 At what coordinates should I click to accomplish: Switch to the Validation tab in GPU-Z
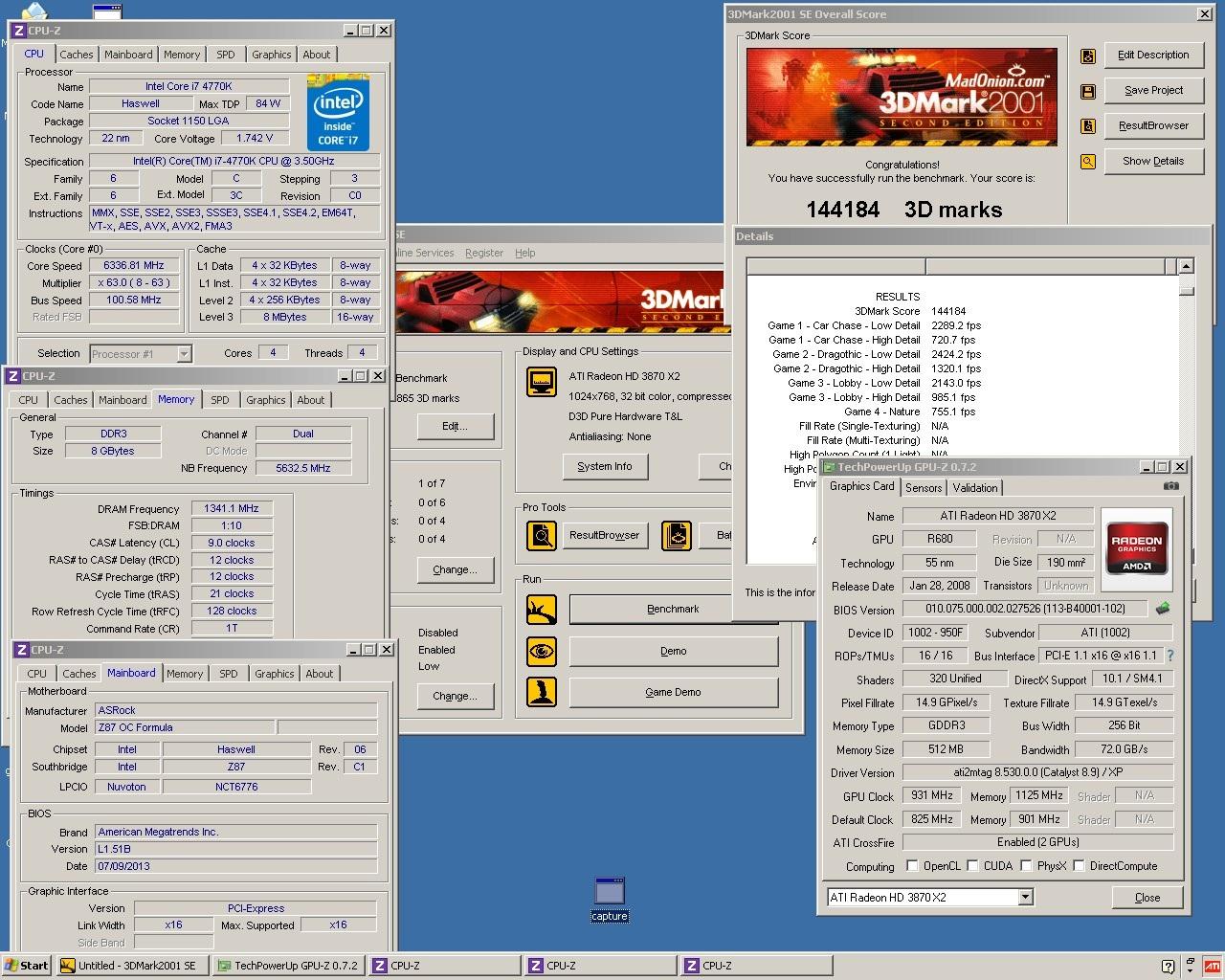click(975, 488)
